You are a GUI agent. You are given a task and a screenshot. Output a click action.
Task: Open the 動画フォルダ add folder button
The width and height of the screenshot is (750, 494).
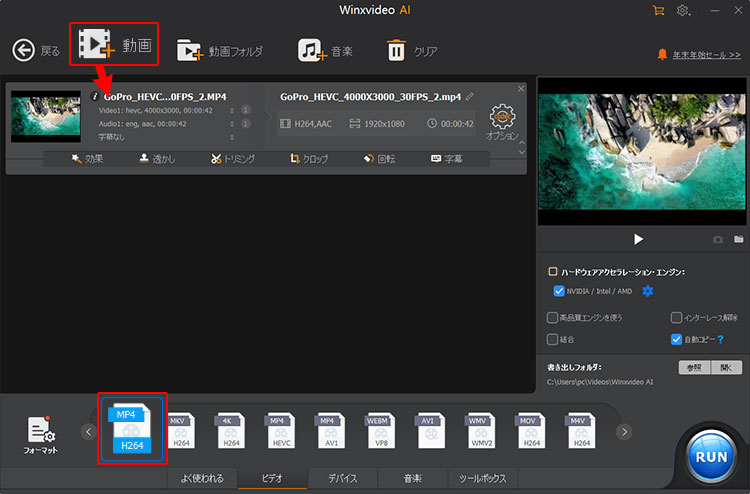(189, 49)
